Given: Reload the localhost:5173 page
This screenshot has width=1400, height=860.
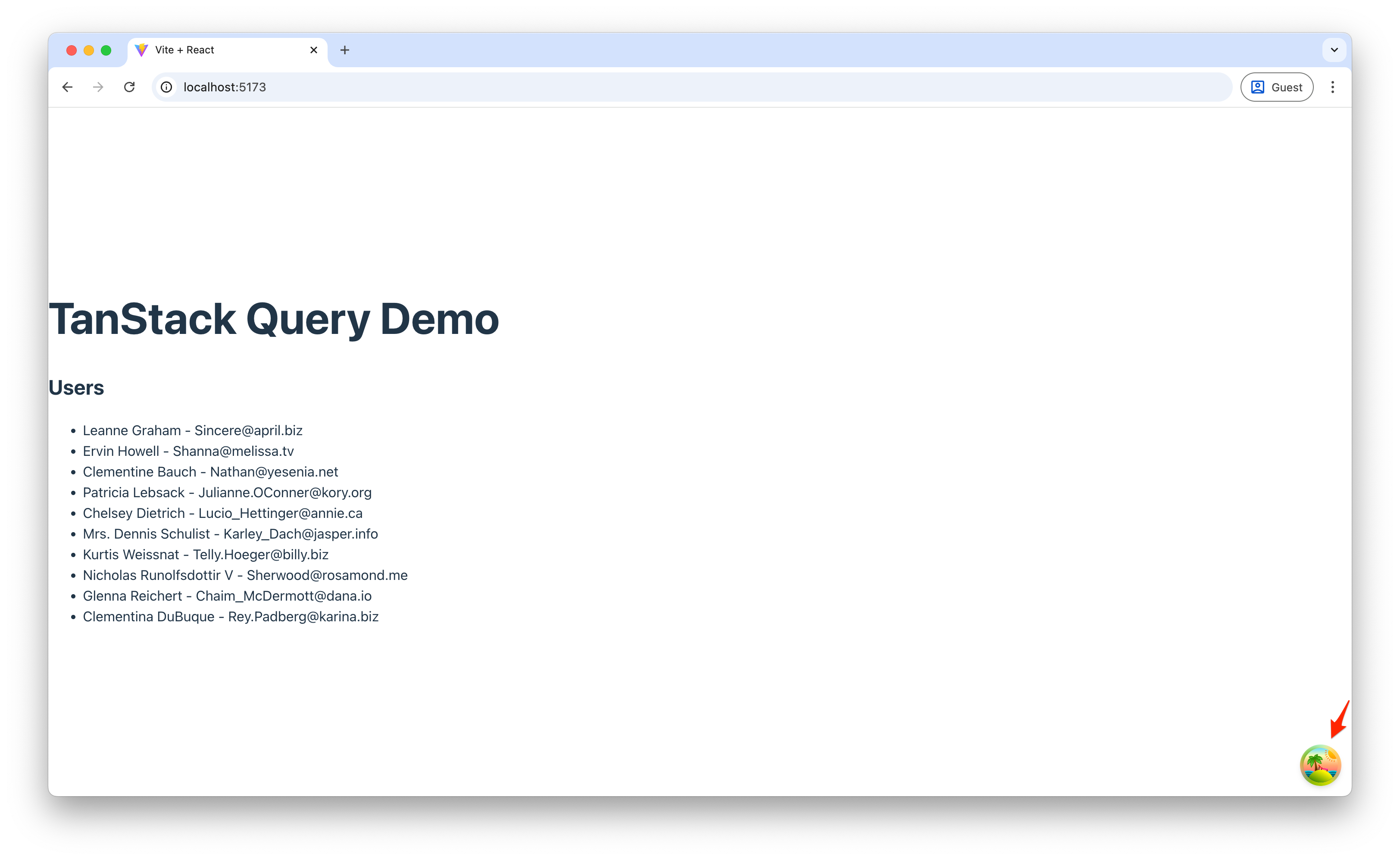Looking at the screenshot, I should click(x=129, y=87).
